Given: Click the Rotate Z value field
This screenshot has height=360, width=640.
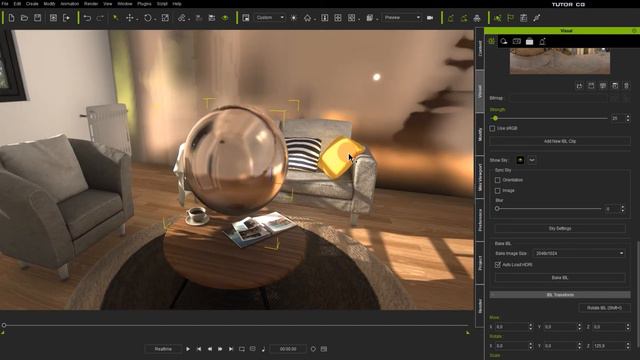Looking at the screenshot, I should (608, 346).
